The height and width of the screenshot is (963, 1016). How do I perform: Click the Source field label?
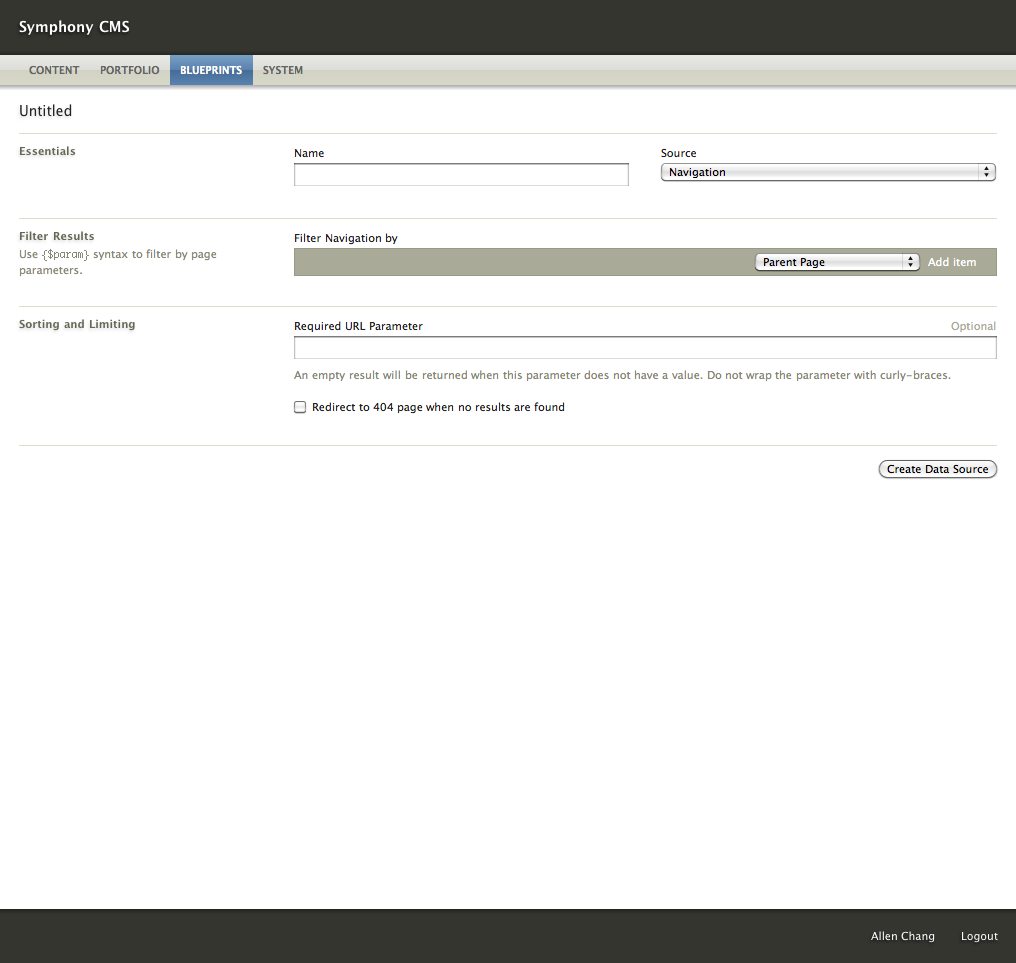pos(678,153)
